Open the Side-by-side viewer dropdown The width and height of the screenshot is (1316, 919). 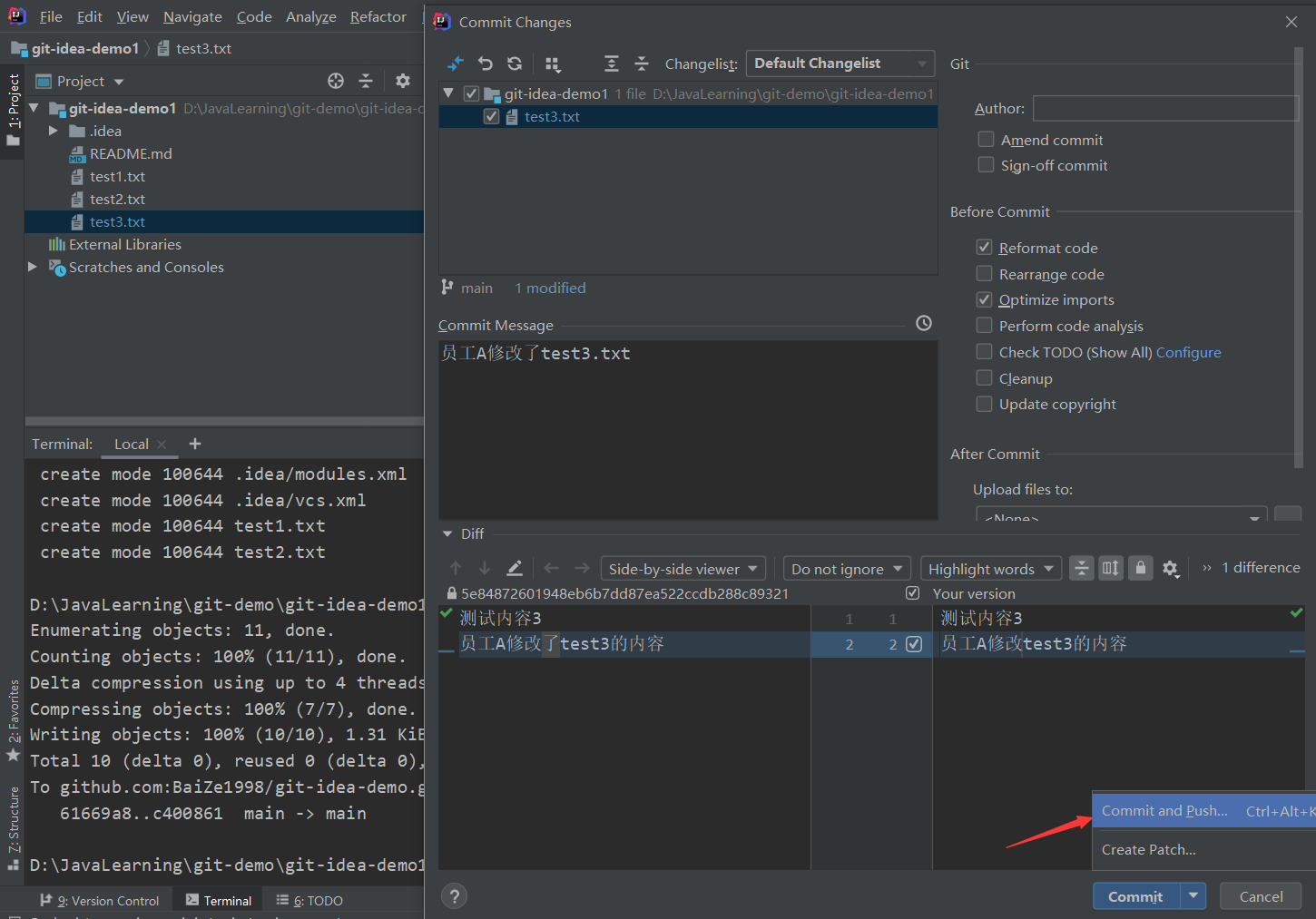pos(683,569)
